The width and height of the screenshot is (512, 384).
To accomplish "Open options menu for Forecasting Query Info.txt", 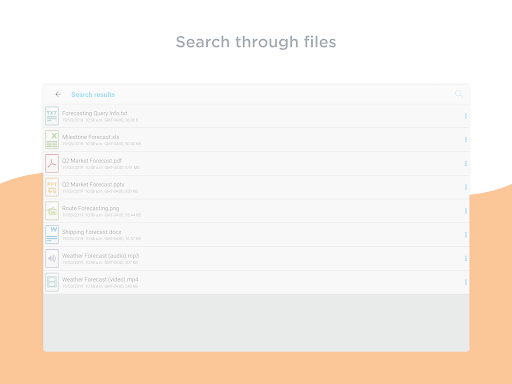I will [x=466, y=116].
